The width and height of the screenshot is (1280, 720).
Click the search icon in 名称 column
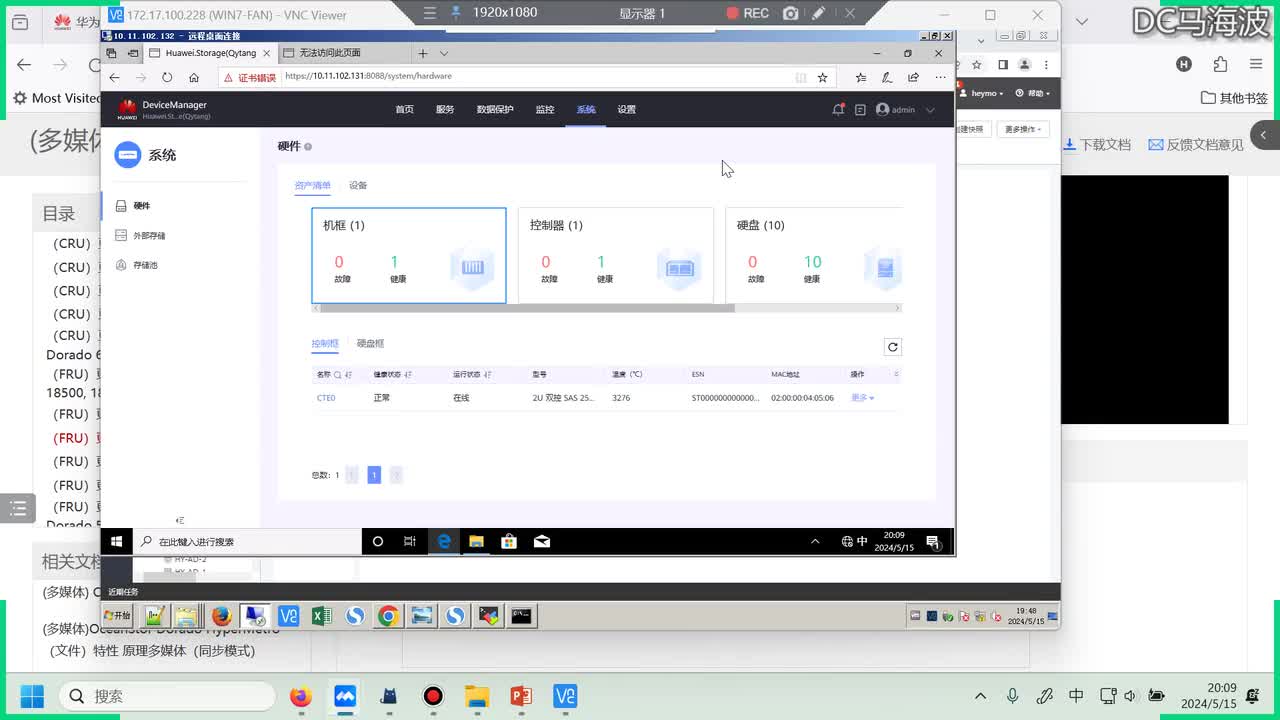click(337, 375)
